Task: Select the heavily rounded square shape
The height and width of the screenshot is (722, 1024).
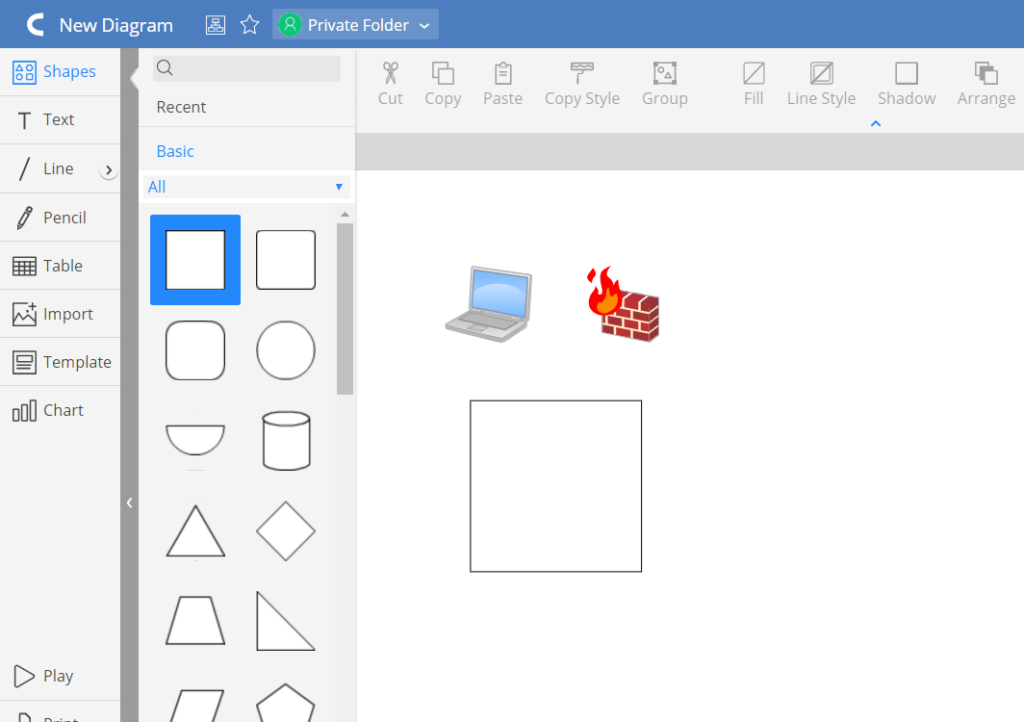Action: [x=195, y=351]
